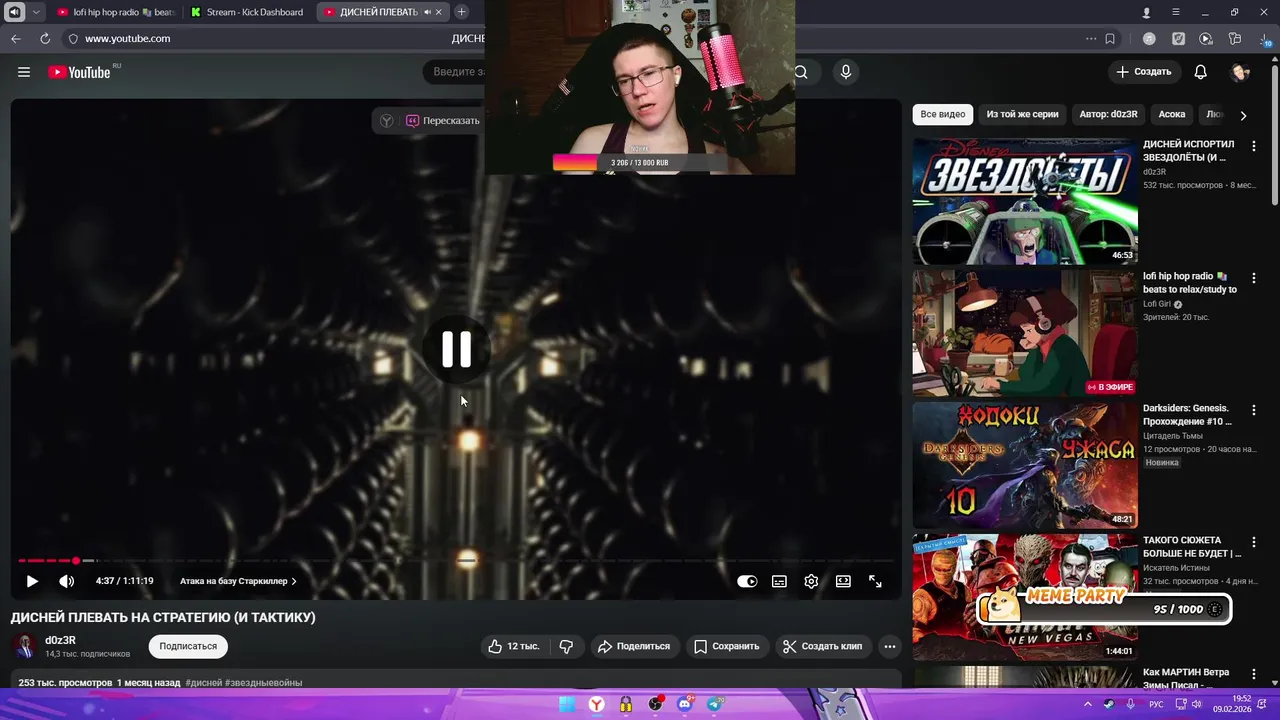Open lofi hip hop radio live thumbnail

click(1025, 333)
